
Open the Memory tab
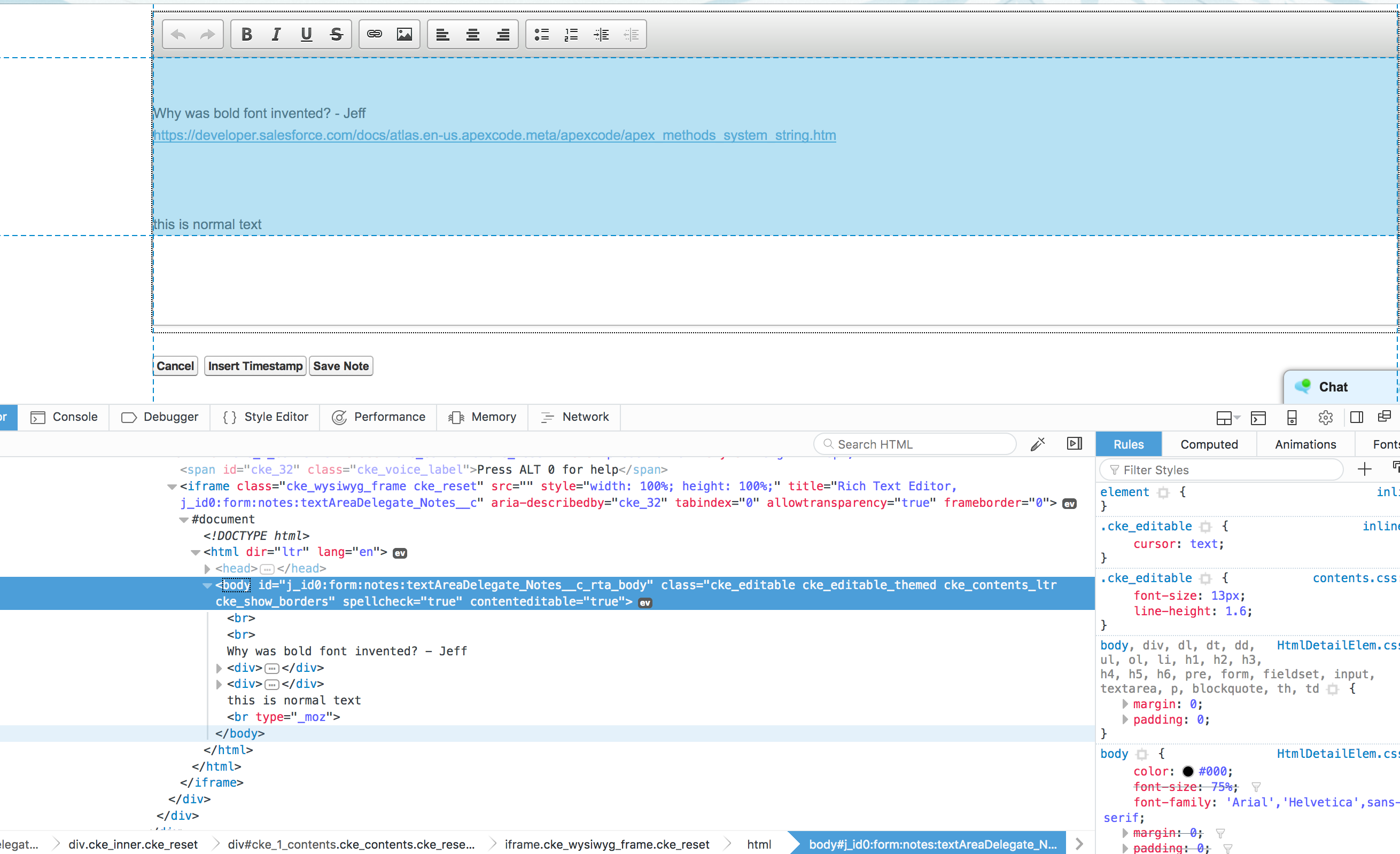483,417
